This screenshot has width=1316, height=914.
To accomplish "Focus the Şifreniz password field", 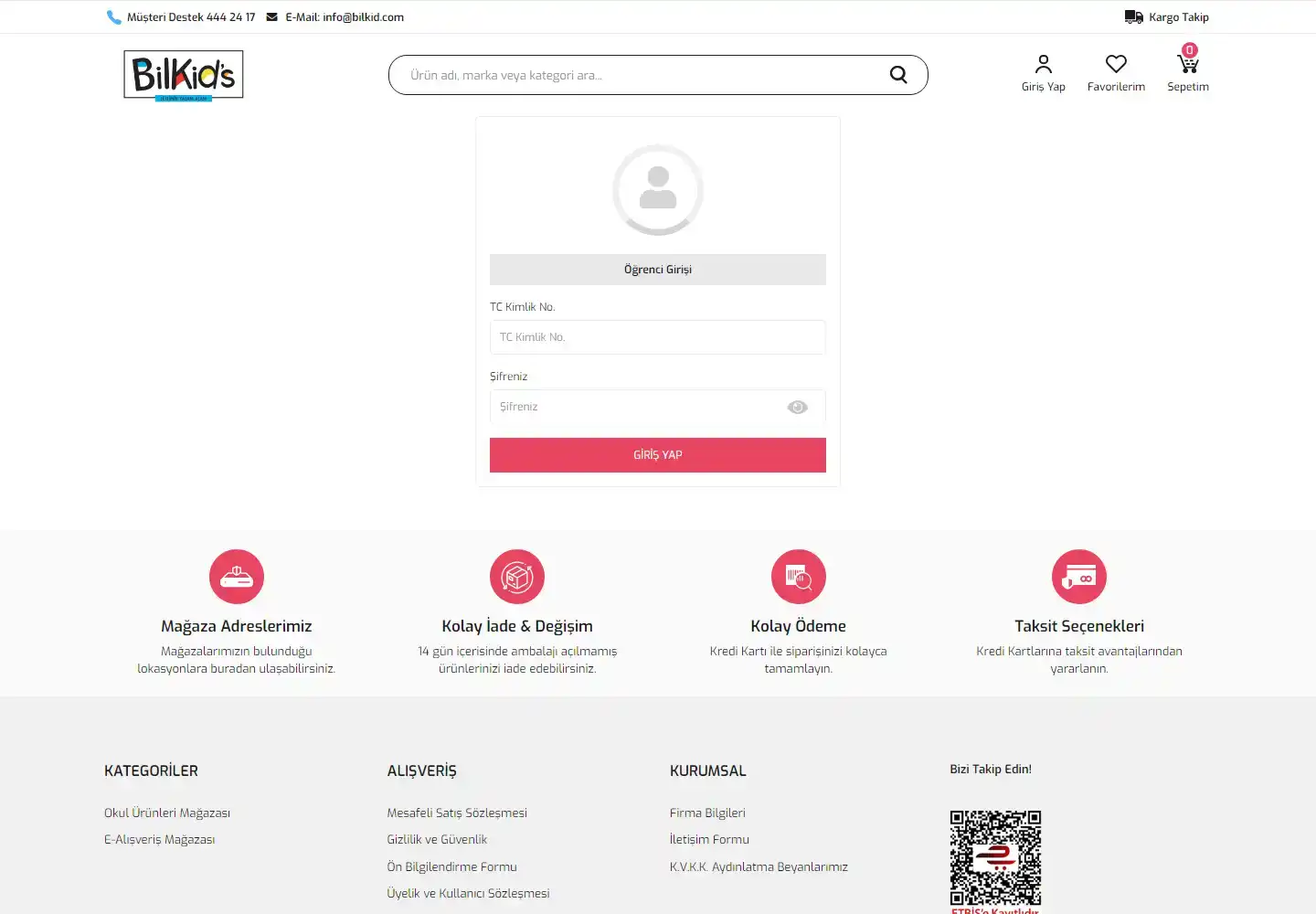I will click(658, 407).
